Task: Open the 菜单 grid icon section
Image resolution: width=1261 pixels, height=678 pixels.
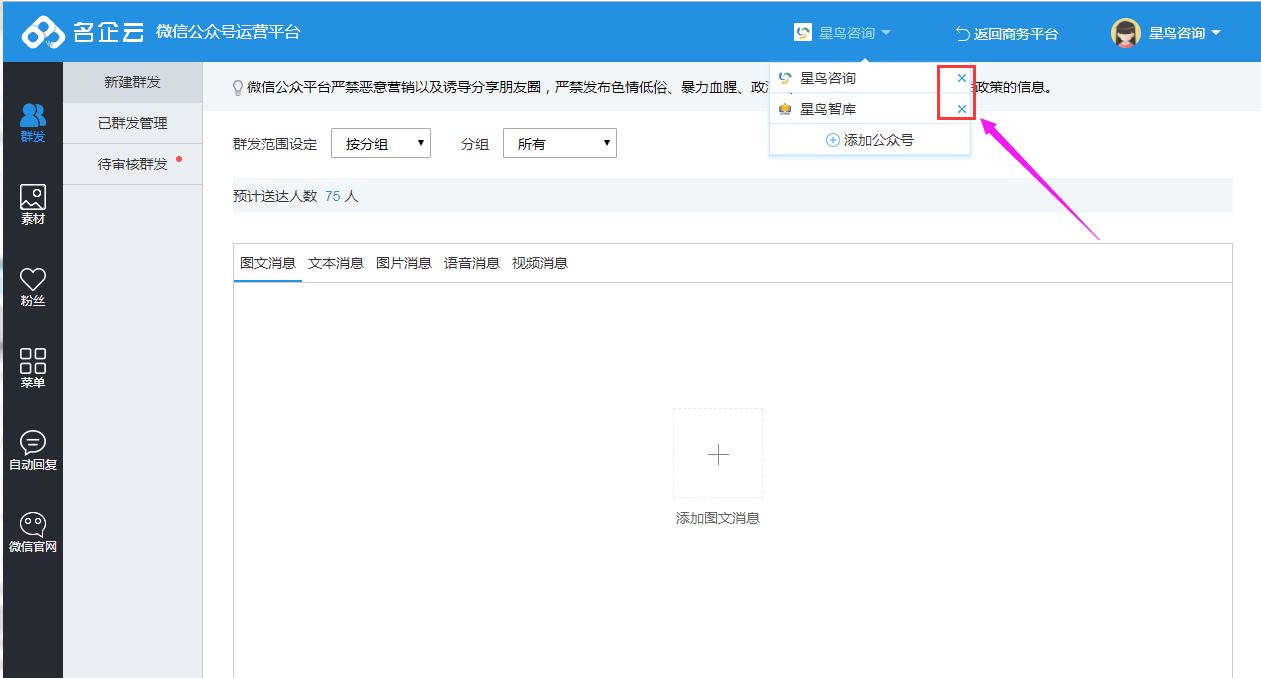Action: [x=32, y=368]
